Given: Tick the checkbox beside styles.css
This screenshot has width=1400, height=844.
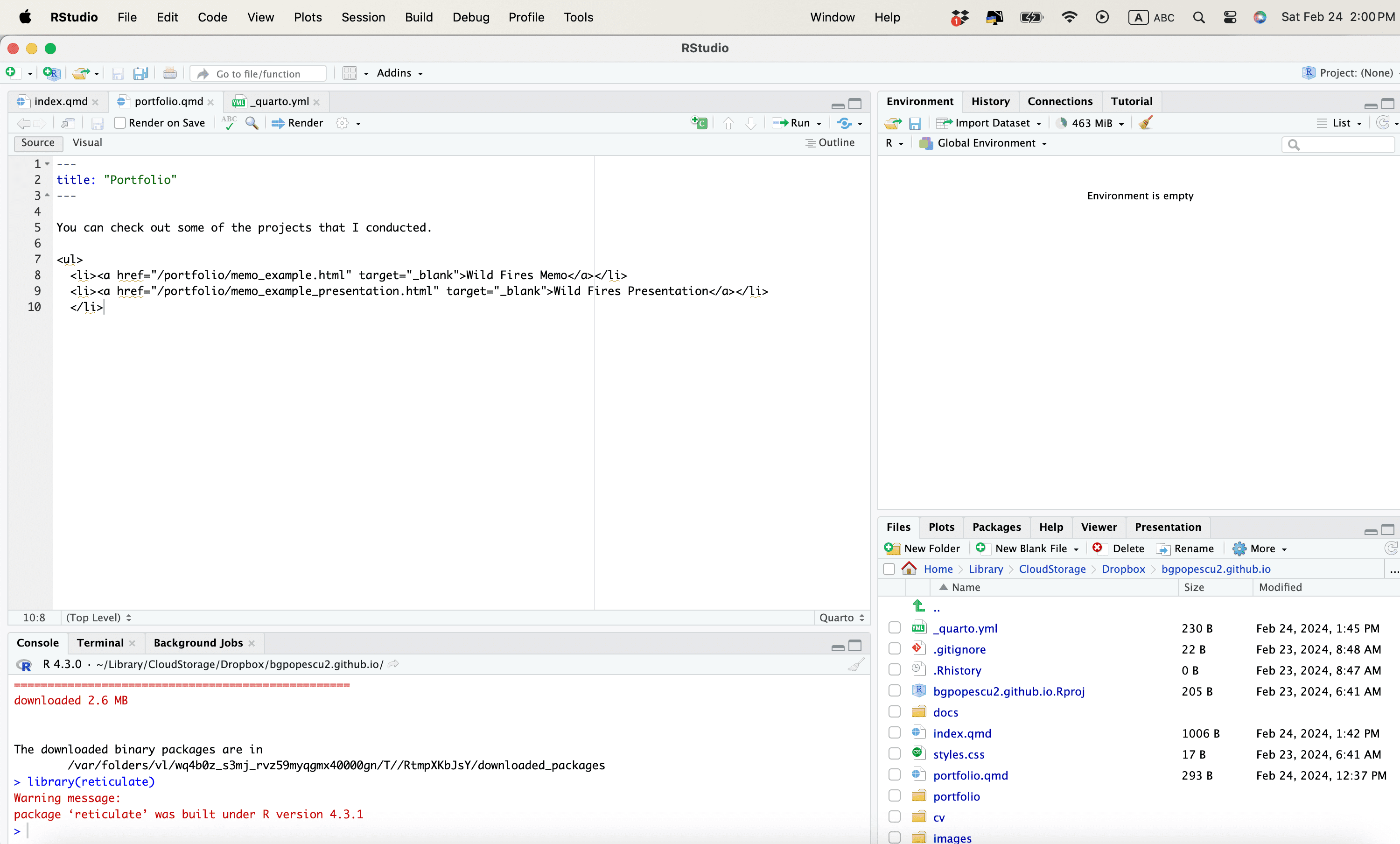Looking at the screenshot, I should (x=894, y=754).
